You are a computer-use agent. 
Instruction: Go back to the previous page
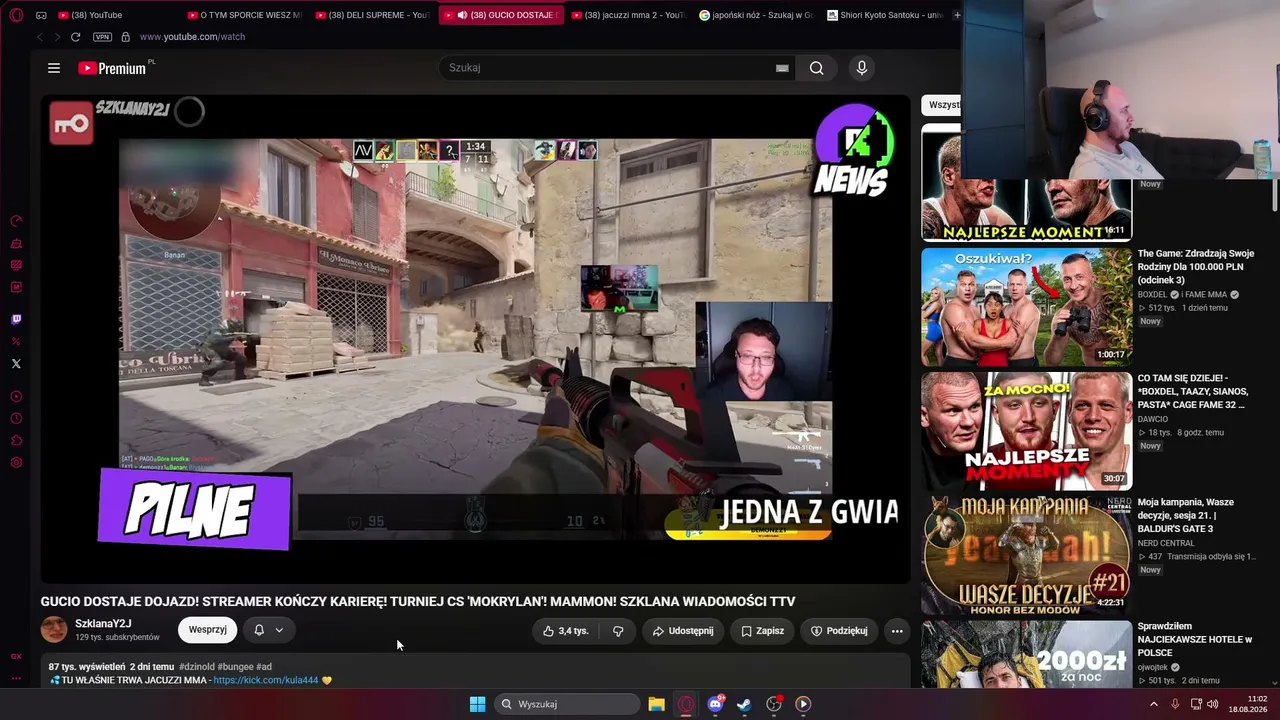coord(40,37)
